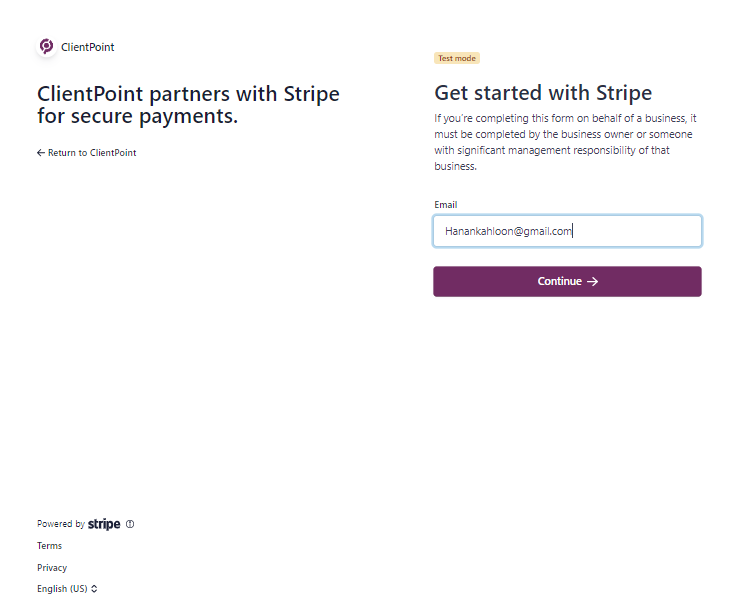The image size is (735, 607).
Task: Return to ClientPoint via the back link
Action: coord(87,153)
